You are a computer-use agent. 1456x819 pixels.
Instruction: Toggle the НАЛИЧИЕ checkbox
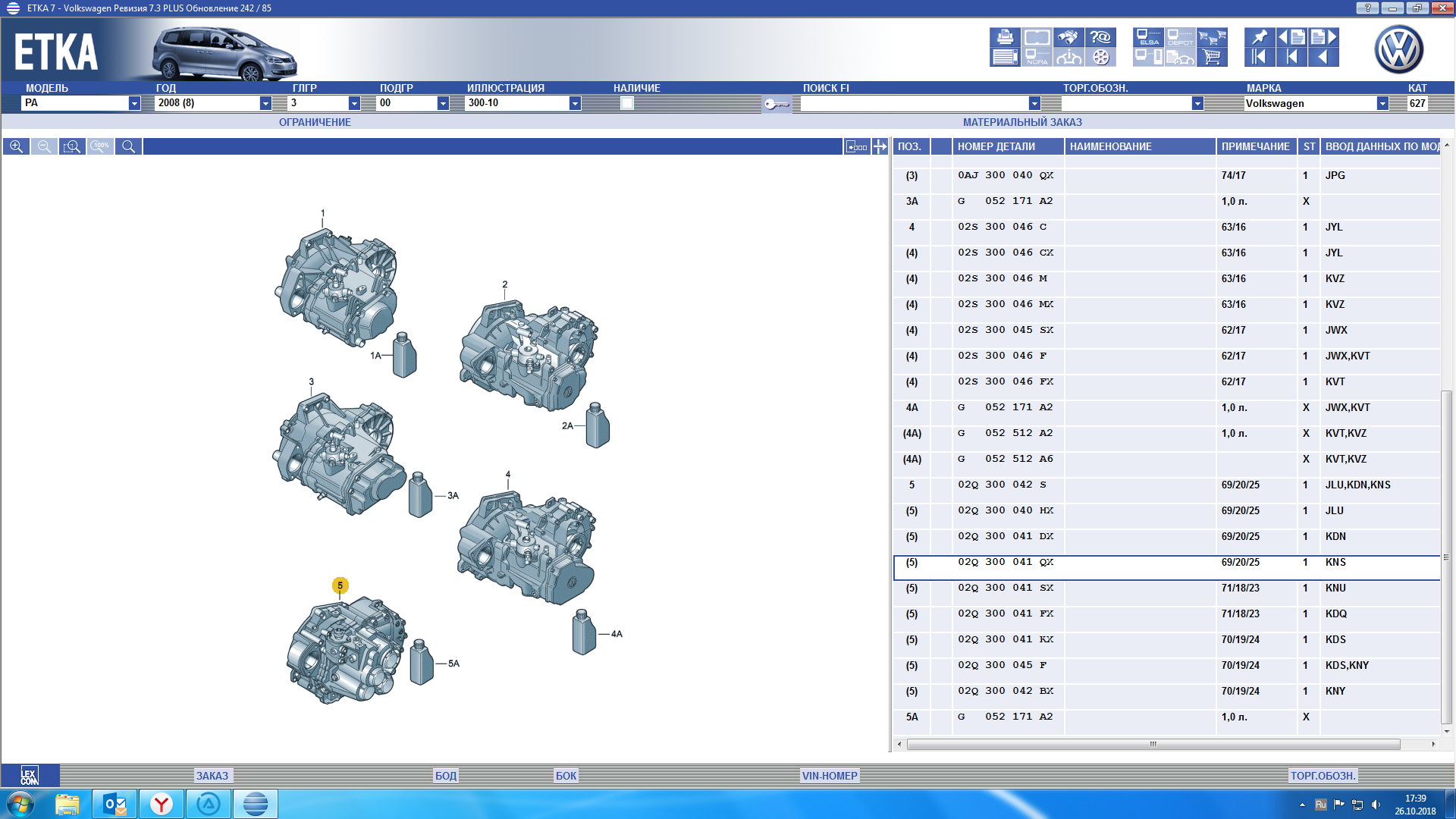(627, 103)
